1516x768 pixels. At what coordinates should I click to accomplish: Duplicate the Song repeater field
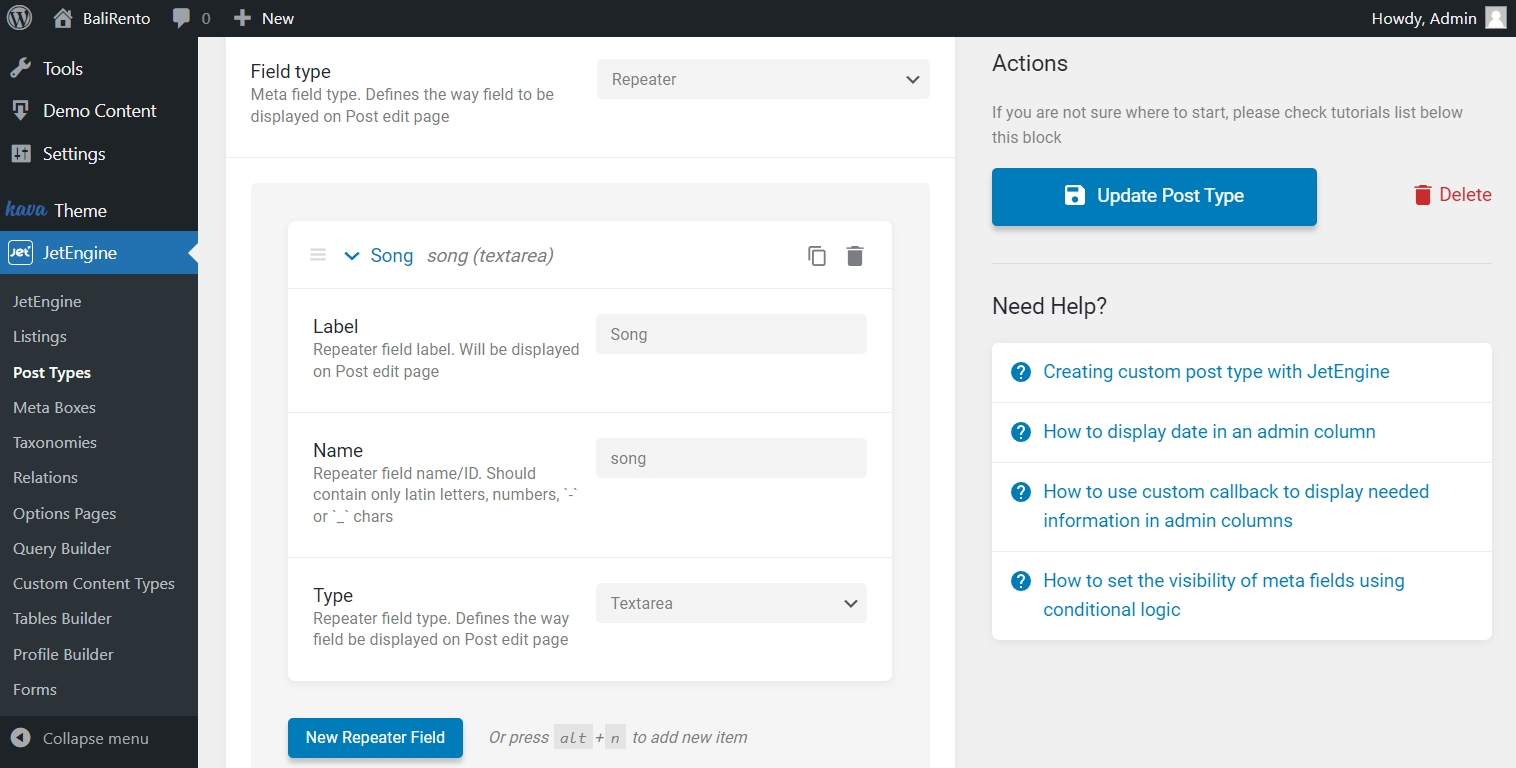817,256
